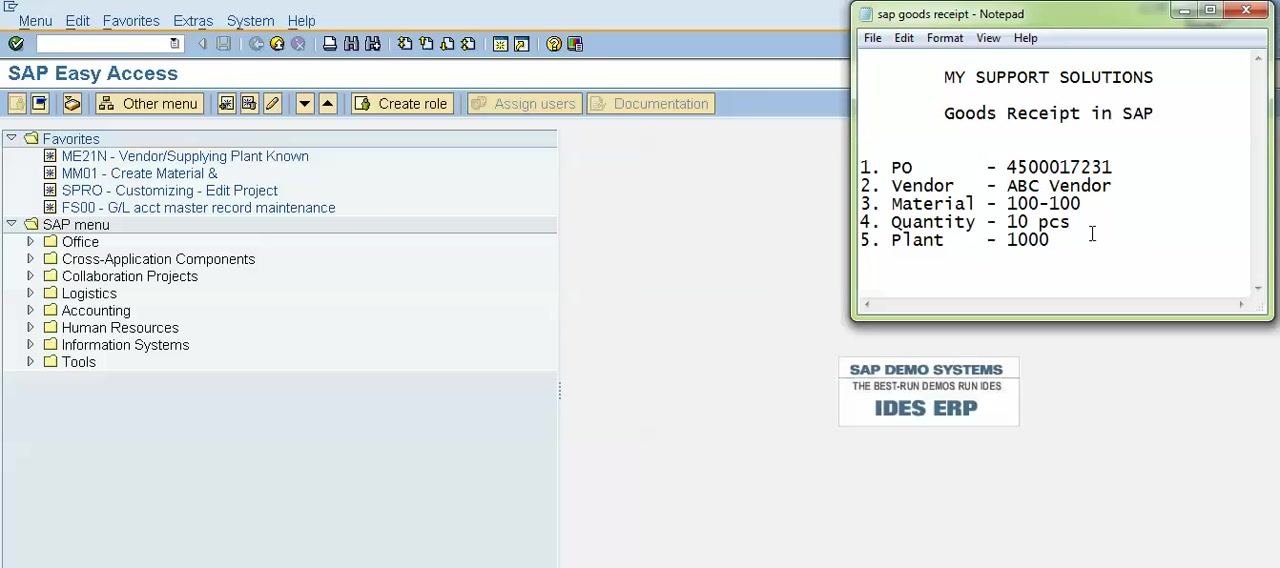Open the Format menu in Notepad
The image size is (1280, 568).
coord(945,38)
